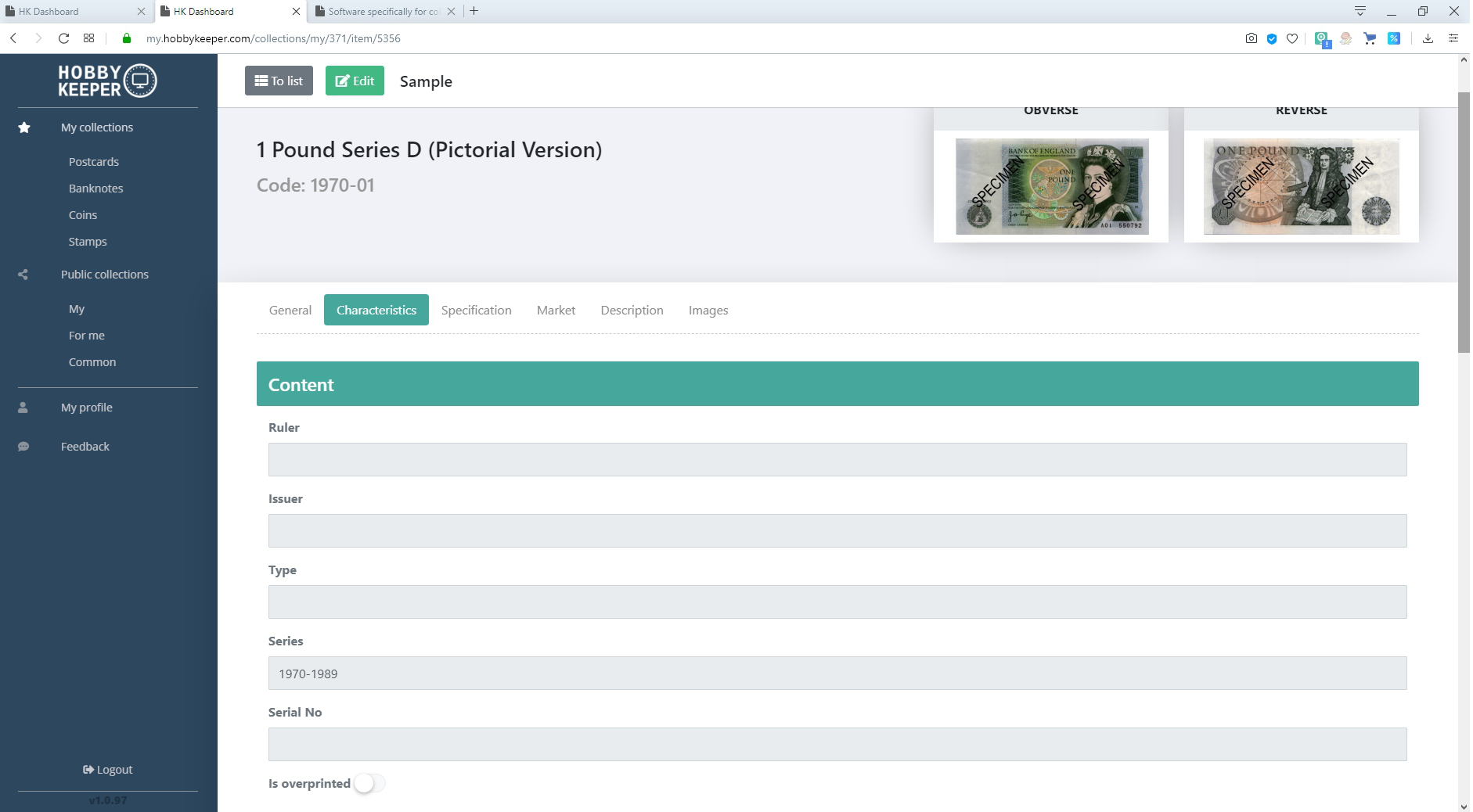Screen dimensions: 1473x812
Task: Click the star icon beside My collections
Action: [x=24, y=128]
